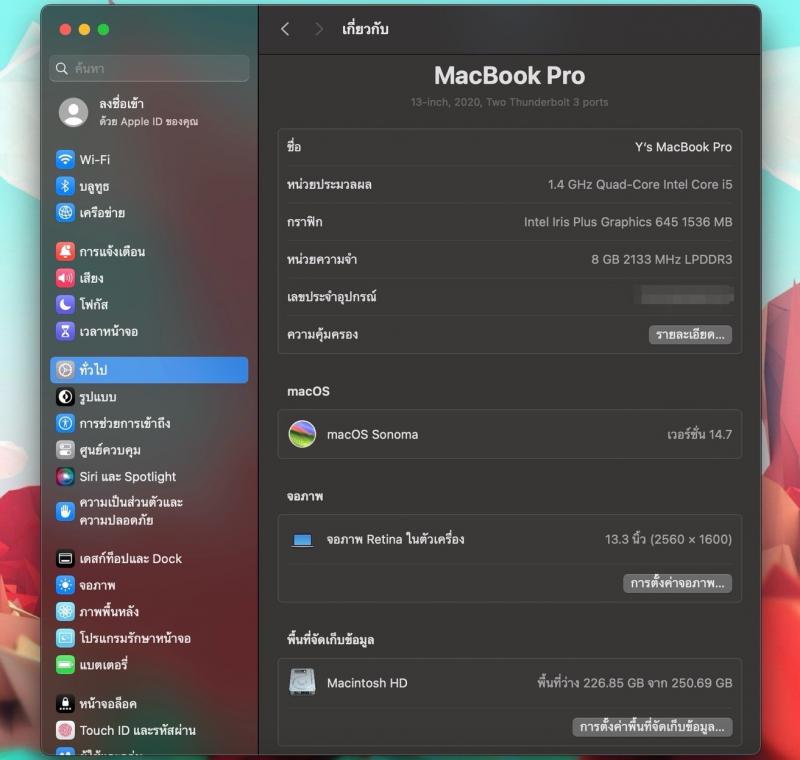This screenshot has width=800, height=760.
Task: Go back with the left chevron
Action: (285, 29)
